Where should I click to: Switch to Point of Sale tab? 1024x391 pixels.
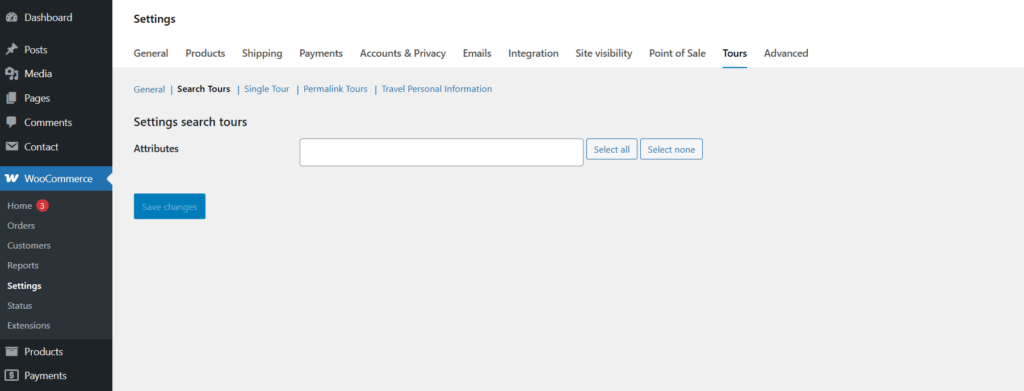tap(677, 54)
